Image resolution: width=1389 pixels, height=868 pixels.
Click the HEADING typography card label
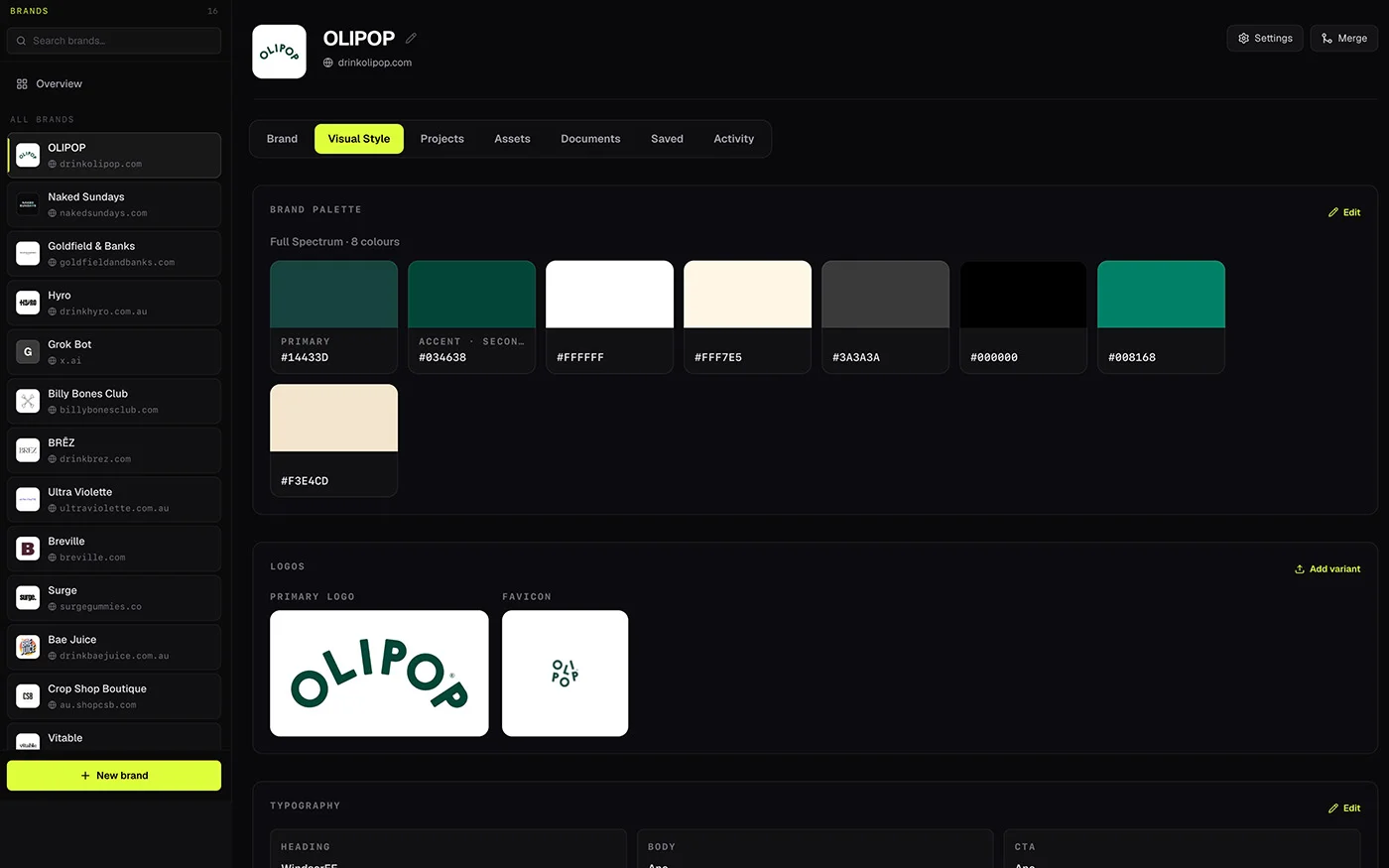point(306,847)
